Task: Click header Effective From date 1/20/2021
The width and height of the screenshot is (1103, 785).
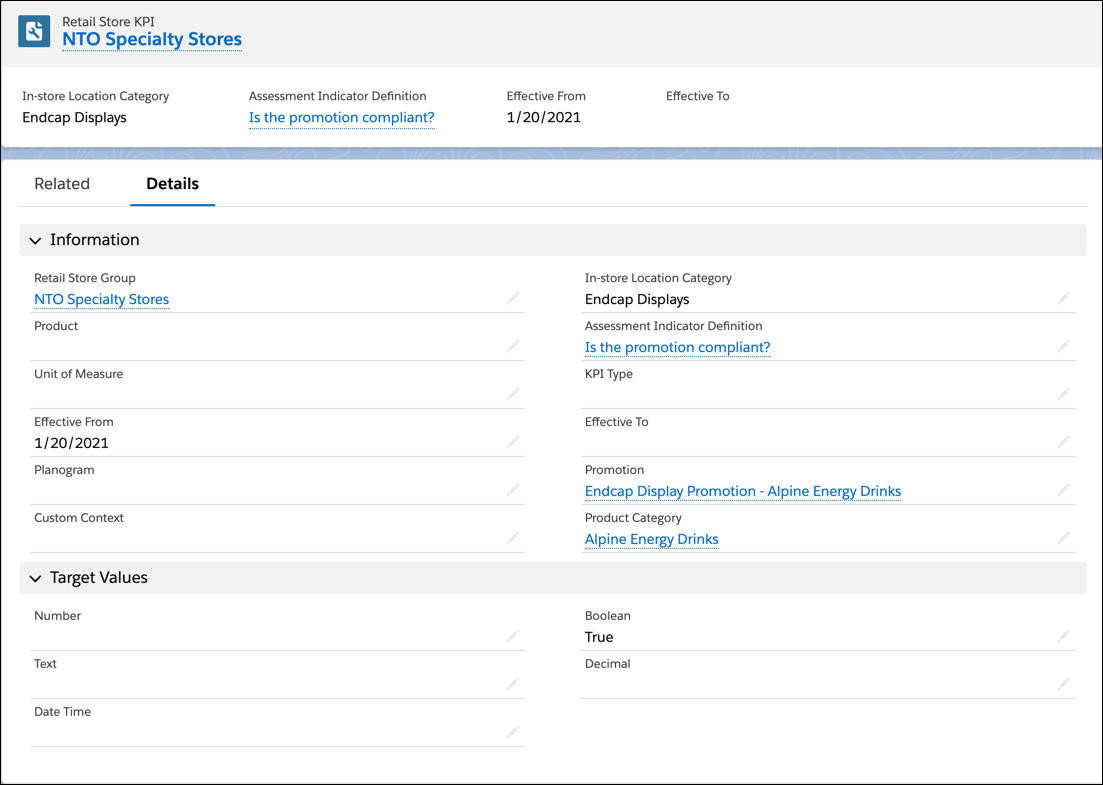Action: point(544,117)
